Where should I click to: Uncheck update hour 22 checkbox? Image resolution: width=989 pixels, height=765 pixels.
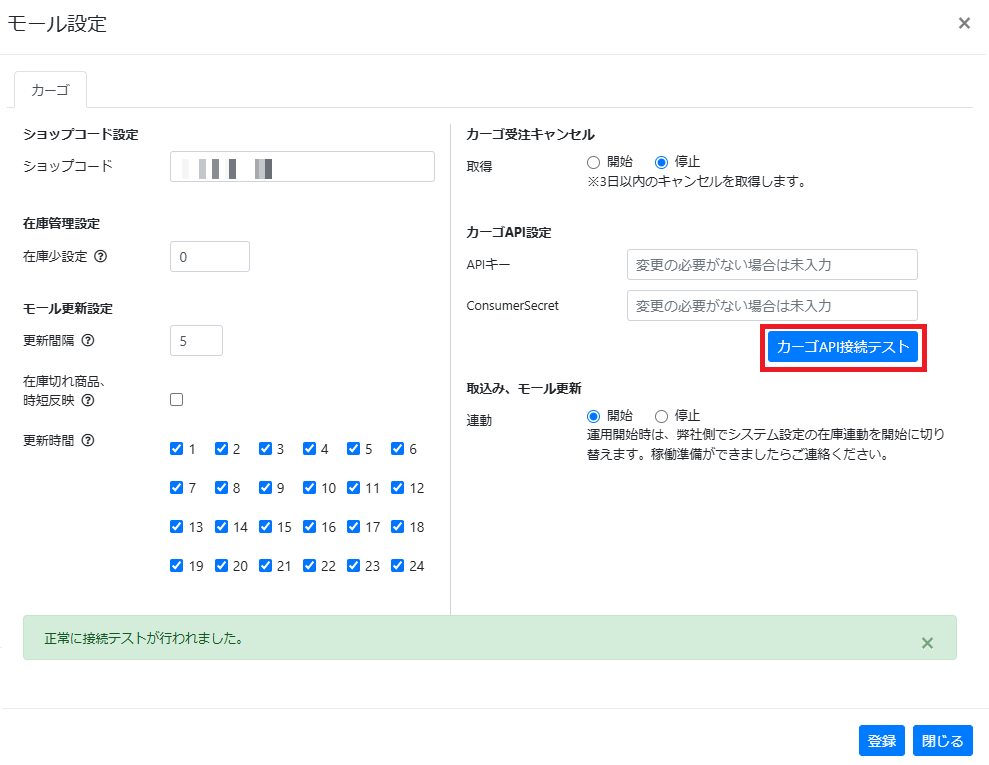(x=309, y=566)
